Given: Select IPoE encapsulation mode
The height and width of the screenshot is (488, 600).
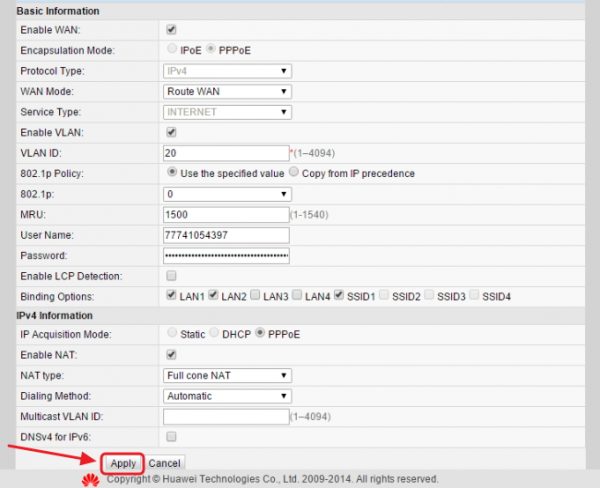Looking at the screenshot, I should tap(172, 49).
